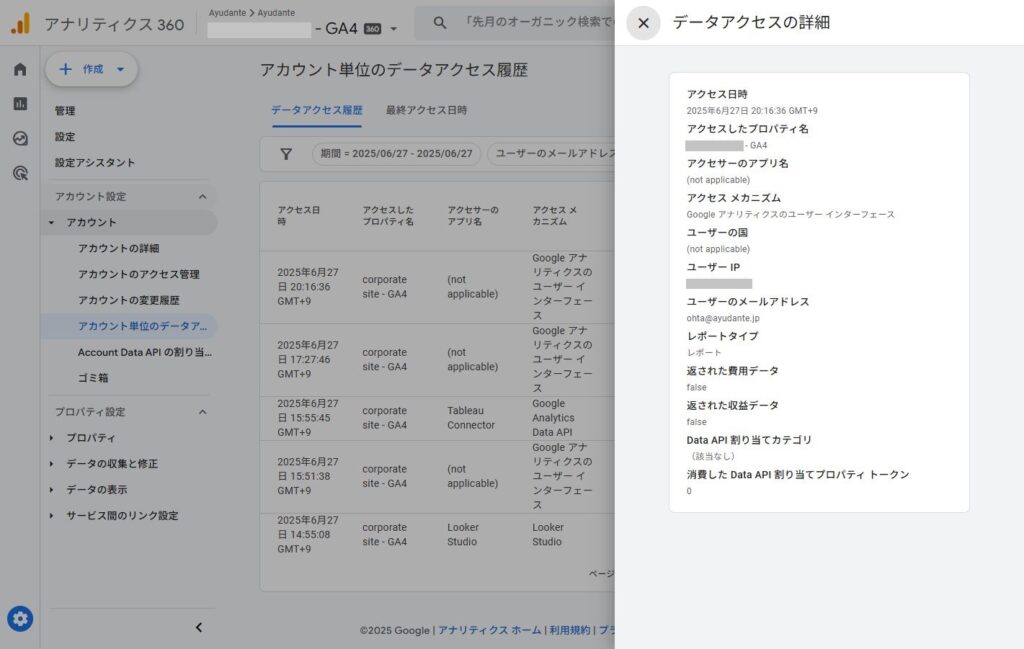The height and width of the screenshot is (649, 1024).
Task: Open アカウントのアクセス管理
Action: pyautogui.click(x=138, y=274)
